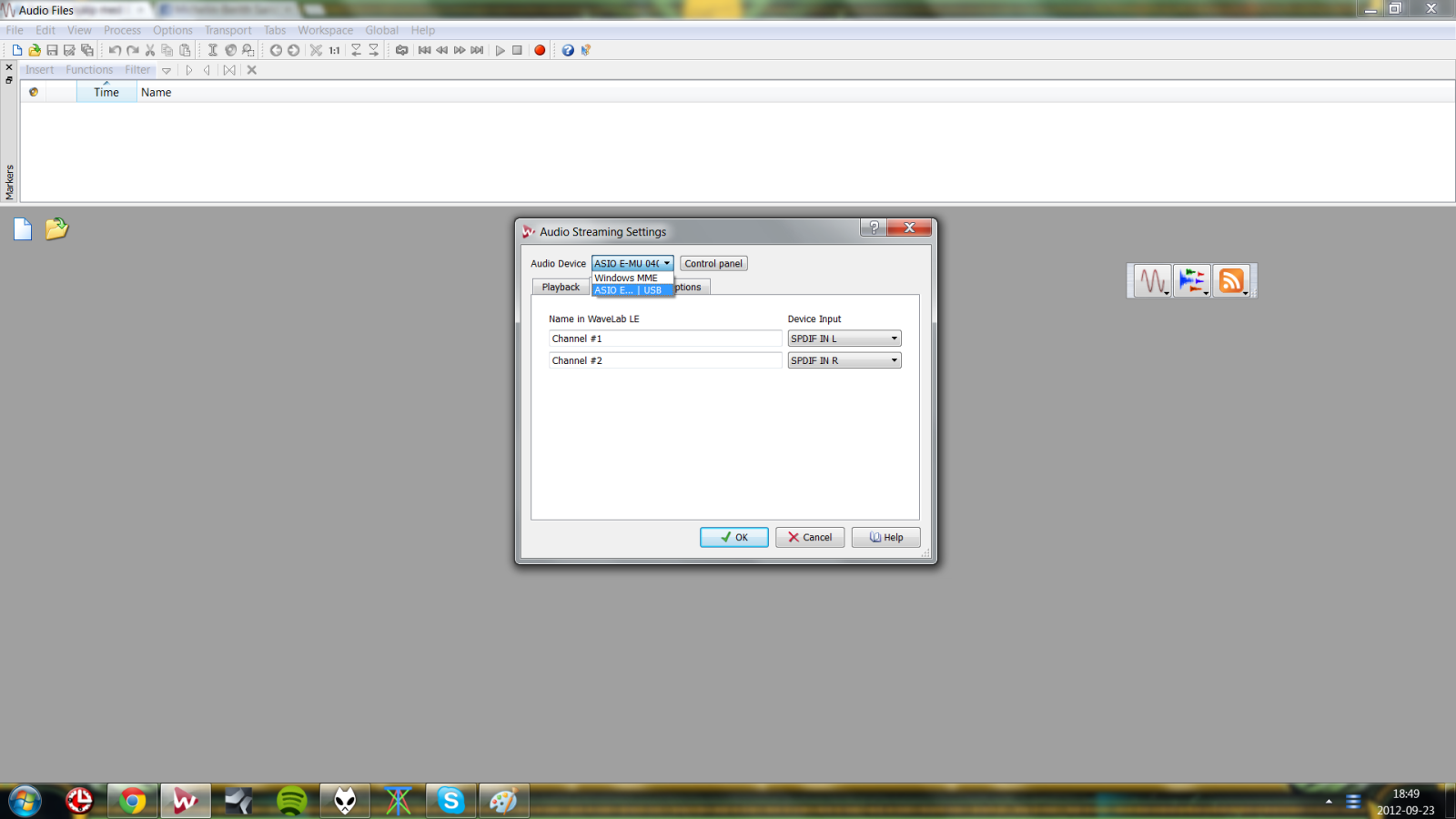This screenshot has width=1456, height=819.
Task: Open Skype from the taskbar
Action: coord(450,801)
